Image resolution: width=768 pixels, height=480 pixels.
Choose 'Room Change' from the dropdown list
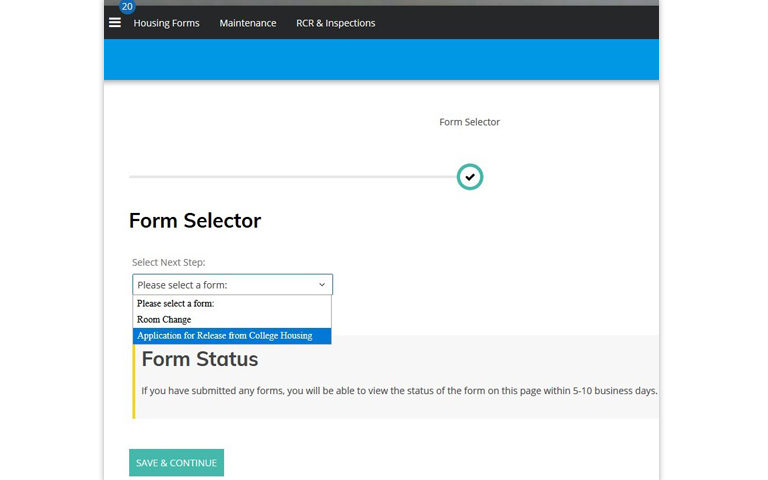[164, 320]
